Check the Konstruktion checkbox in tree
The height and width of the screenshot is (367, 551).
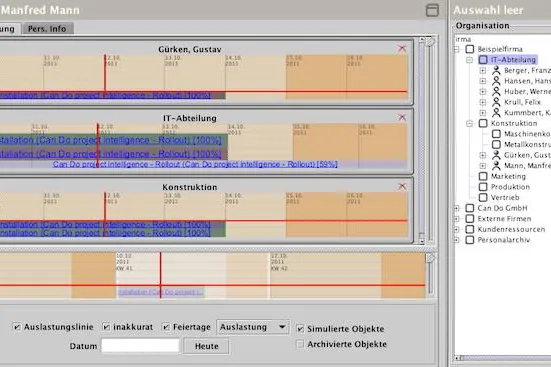(483, 123)
